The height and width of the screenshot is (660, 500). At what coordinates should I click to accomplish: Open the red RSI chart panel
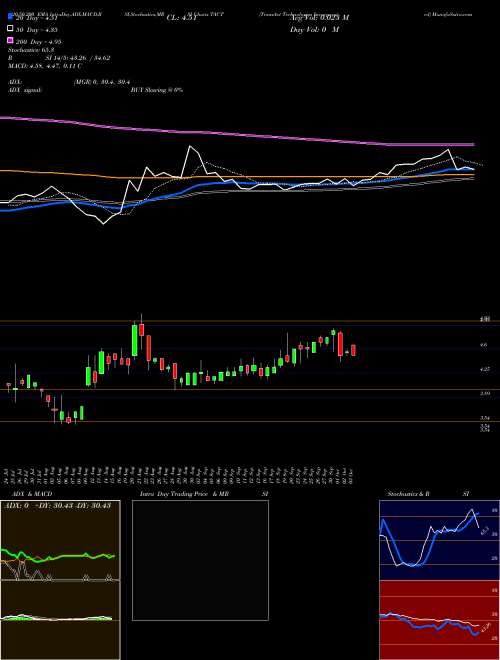(439, 620)
